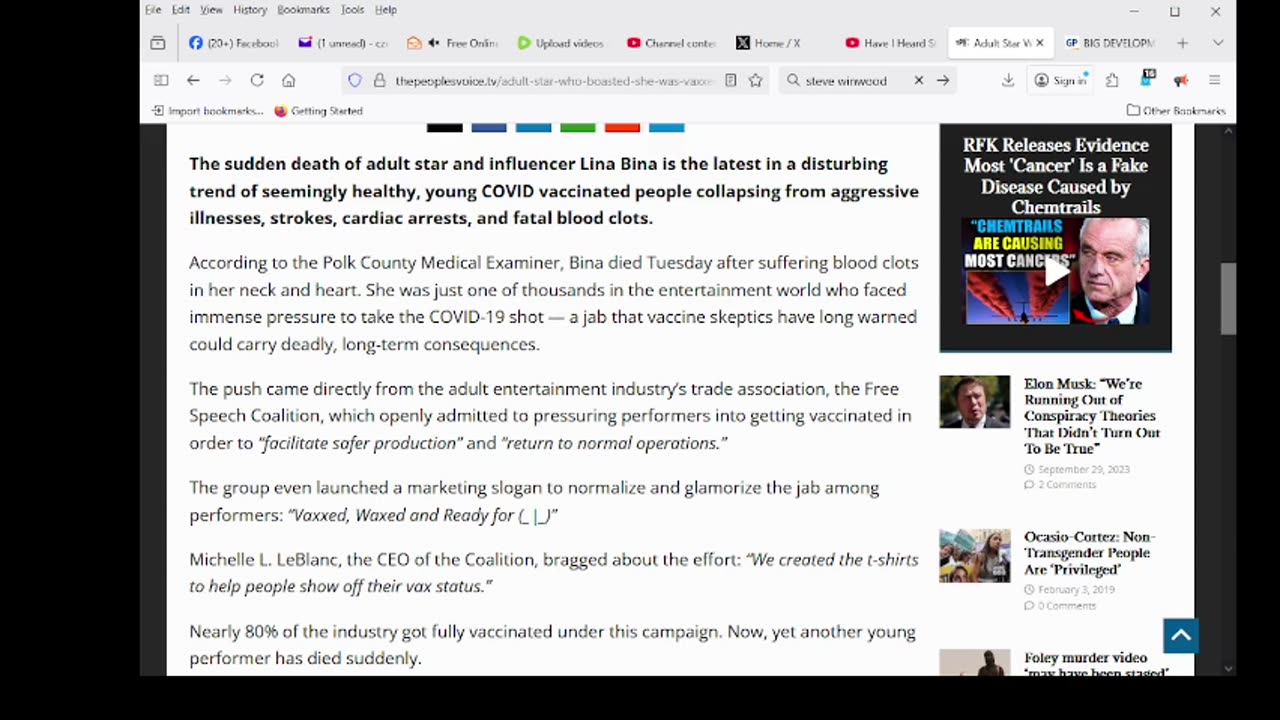Click 'February 3, 2019' date text
Screen dimensions: 1280x720
click(1076, 590)
